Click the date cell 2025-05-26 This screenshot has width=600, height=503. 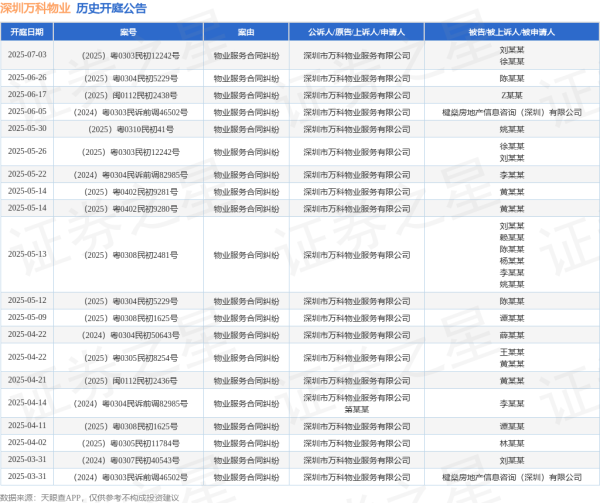click(27, 151)
